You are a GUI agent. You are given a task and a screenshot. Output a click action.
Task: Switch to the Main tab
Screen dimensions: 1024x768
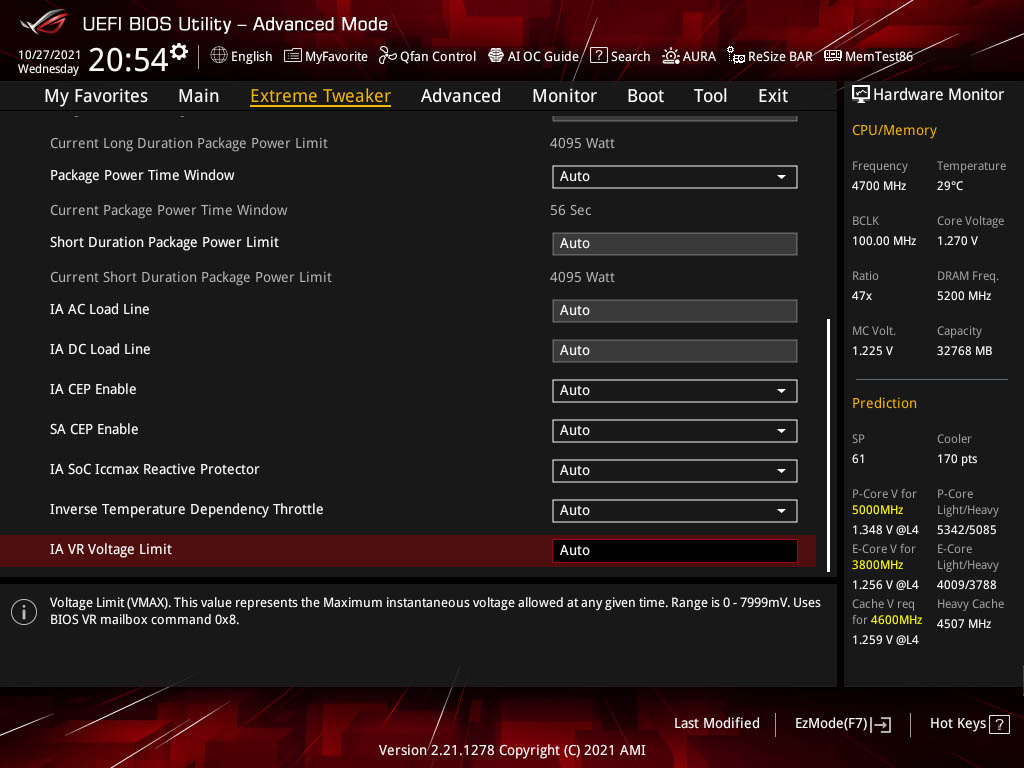click(199, 96)
